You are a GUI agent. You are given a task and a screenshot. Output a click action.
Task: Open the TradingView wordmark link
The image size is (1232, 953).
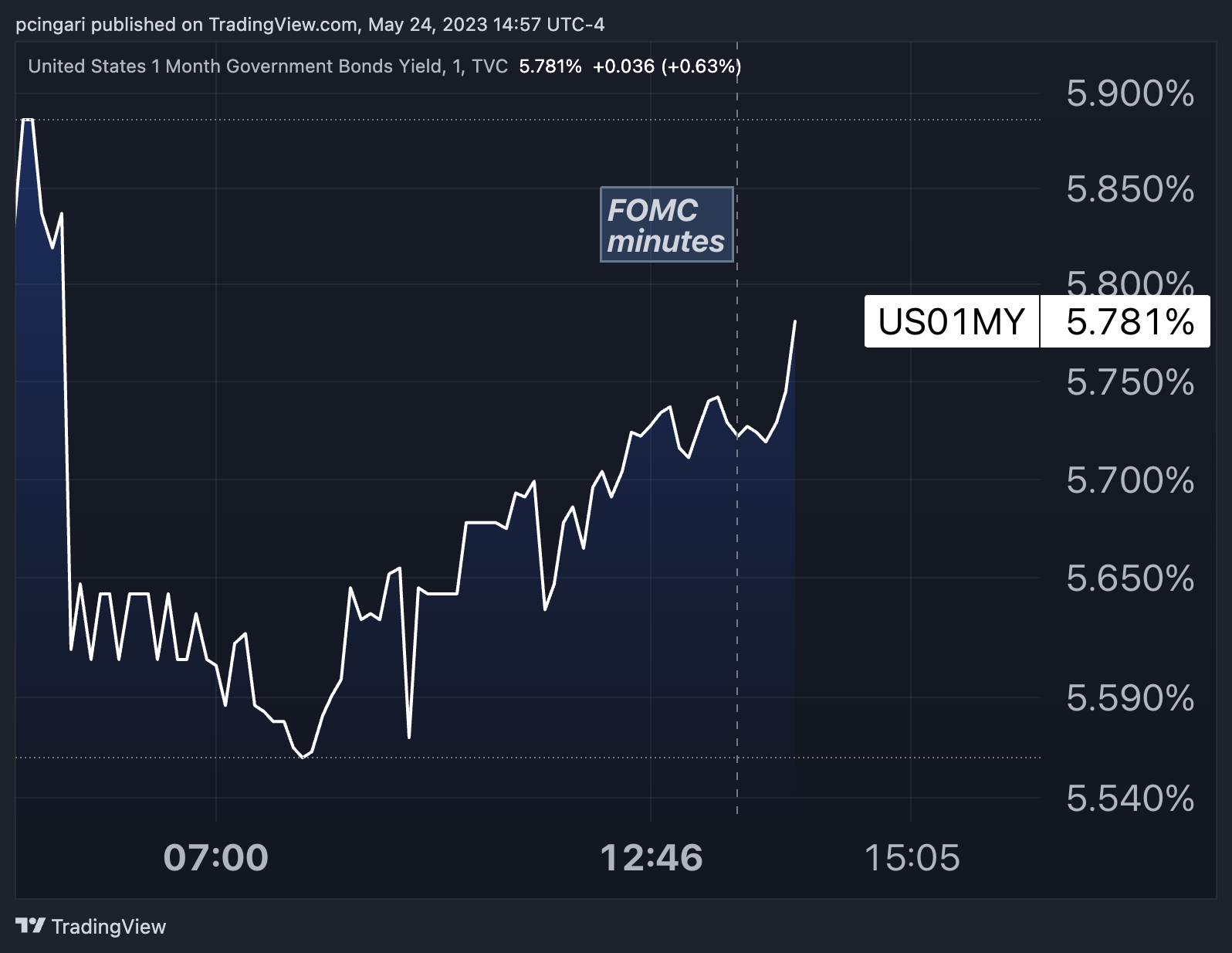[109, 927]
